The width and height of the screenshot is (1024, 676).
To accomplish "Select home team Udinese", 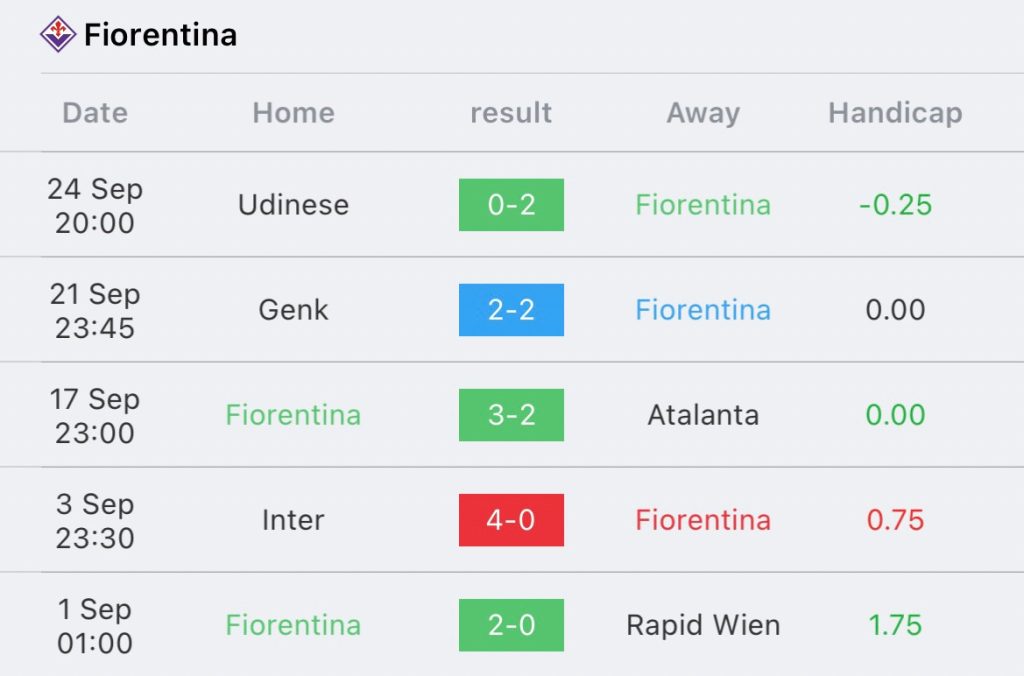I will [x=293, y=205].
